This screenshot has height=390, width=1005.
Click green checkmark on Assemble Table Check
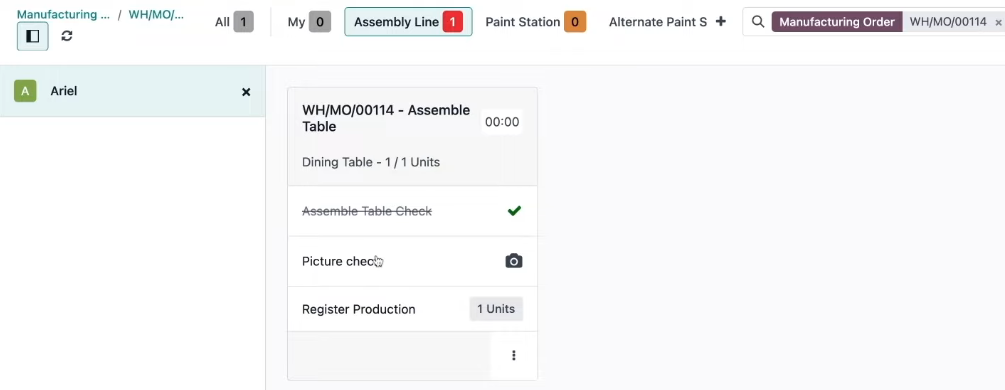pyautogui.click(x=514, y=210)
